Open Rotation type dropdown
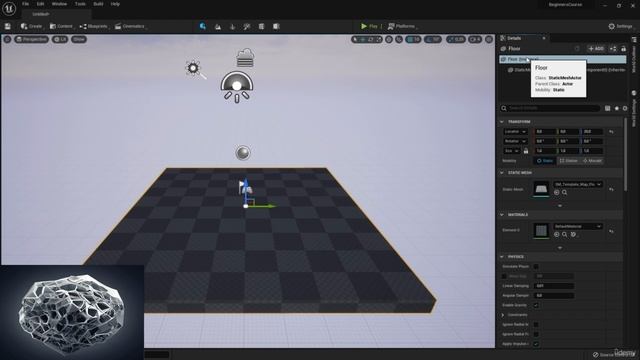 516,141
